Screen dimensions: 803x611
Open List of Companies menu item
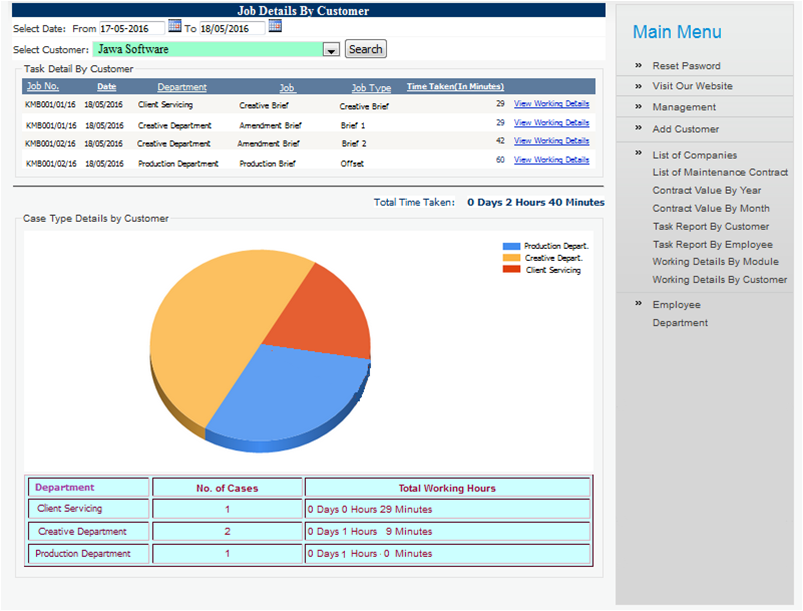(694, 155)
